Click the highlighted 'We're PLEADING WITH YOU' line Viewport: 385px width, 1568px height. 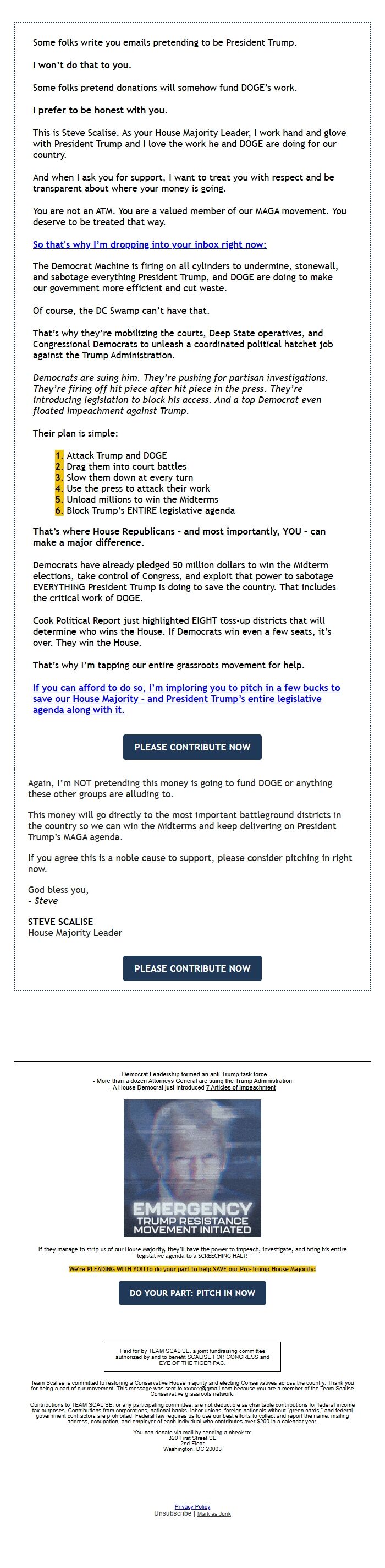pyautogui.click(x=192, y=1269)
